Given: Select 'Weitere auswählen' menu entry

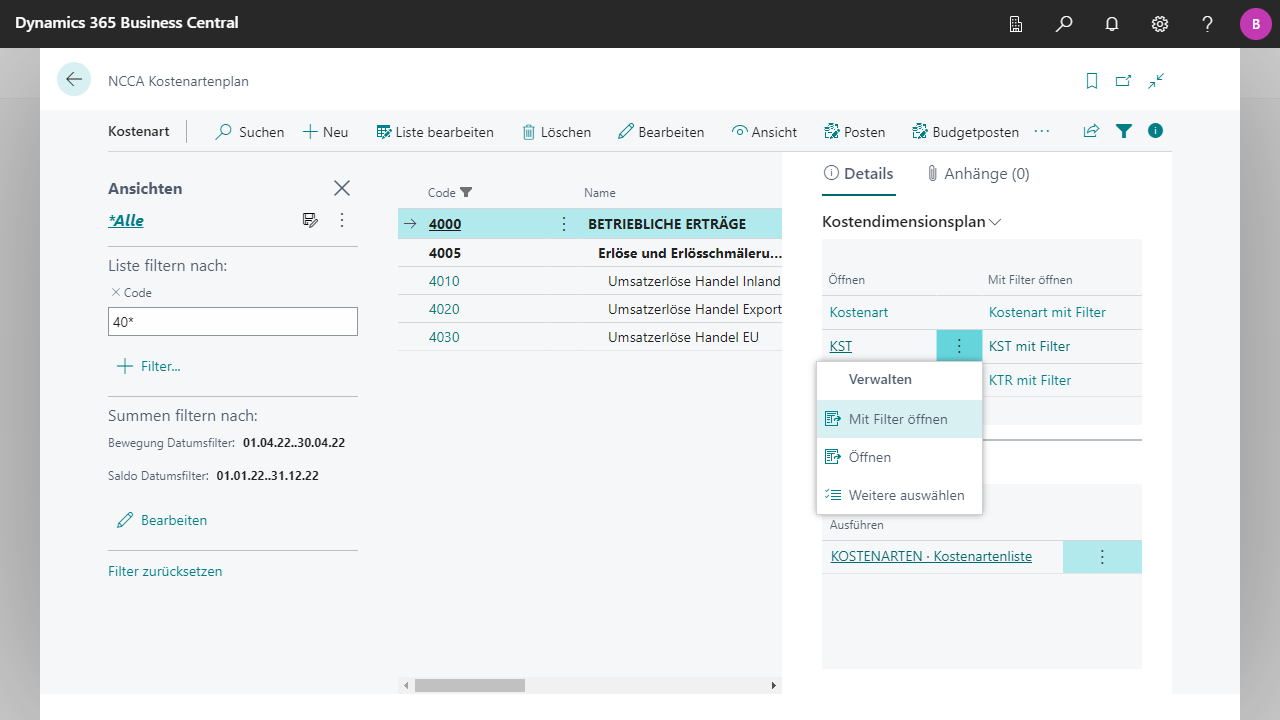Looking at the screenshot, I should [906, 495].
